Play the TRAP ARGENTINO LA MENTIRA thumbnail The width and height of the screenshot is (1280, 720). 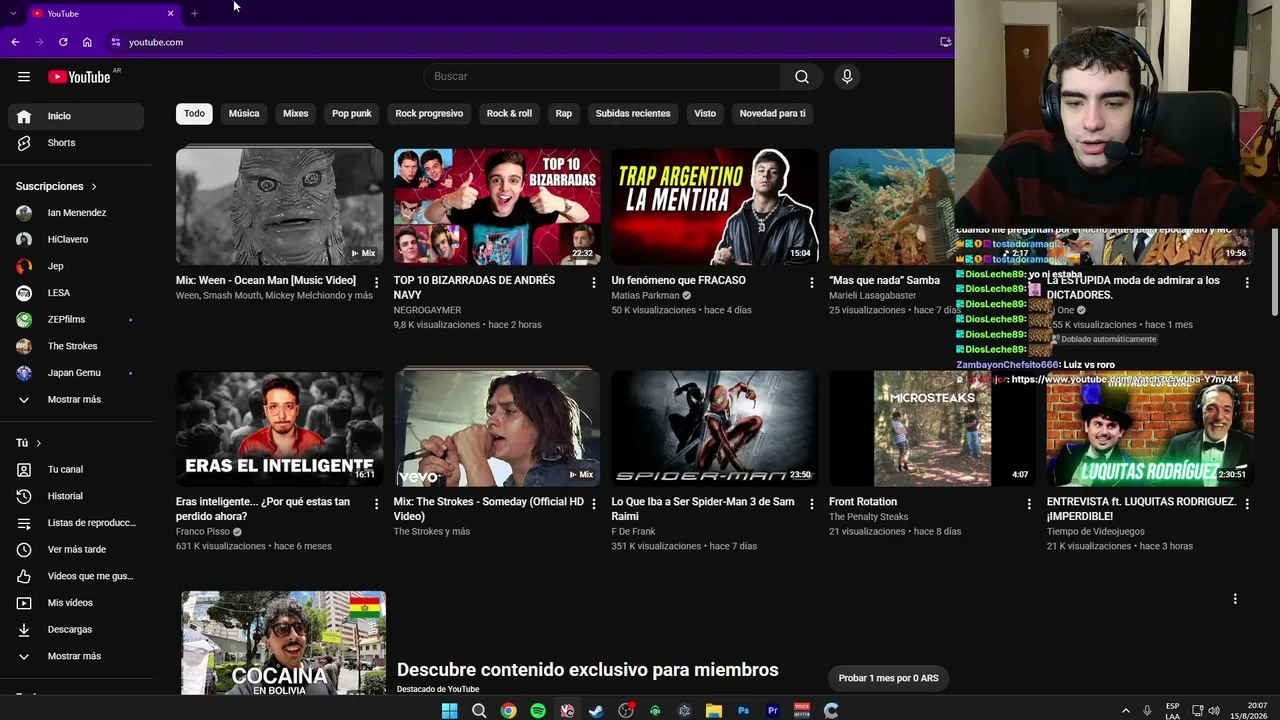tap(715, 207)
